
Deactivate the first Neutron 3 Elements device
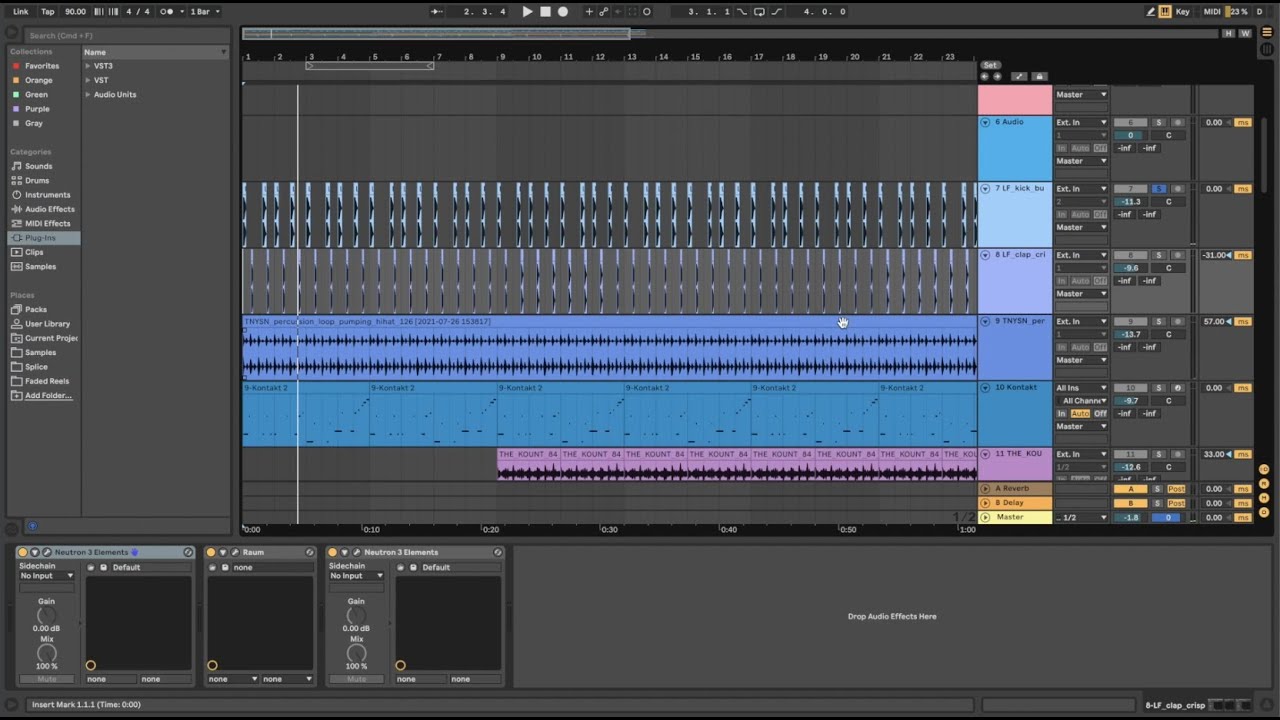tap(23, 552)
